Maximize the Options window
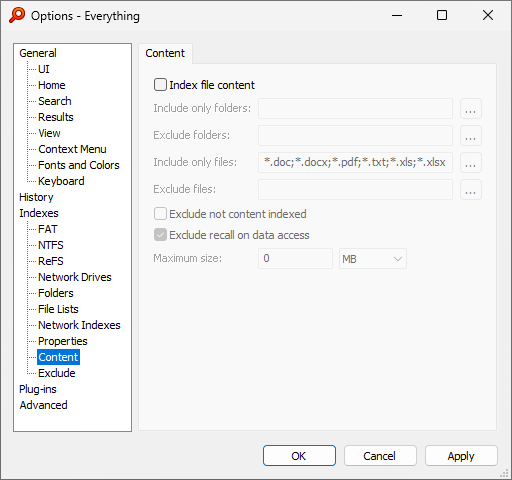Image resolution: width=512 pixels, height=480 pixels. 442,15
